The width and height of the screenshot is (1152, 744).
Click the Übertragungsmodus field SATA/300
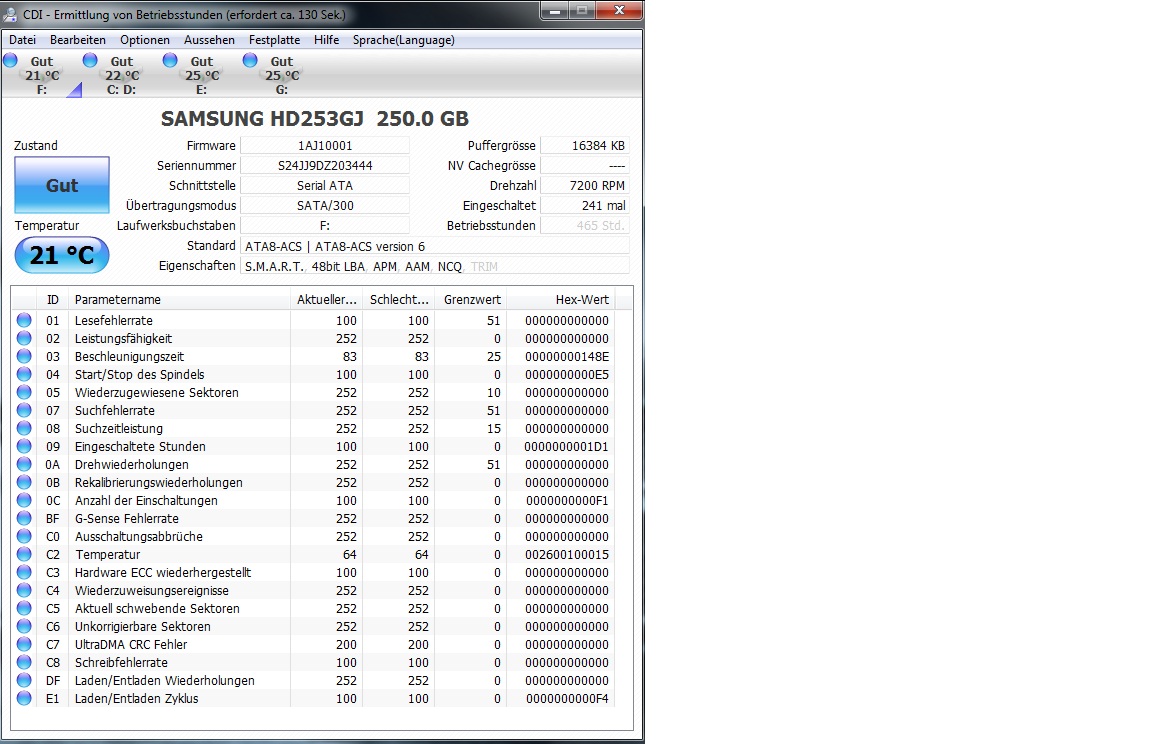tap(325, 206)
